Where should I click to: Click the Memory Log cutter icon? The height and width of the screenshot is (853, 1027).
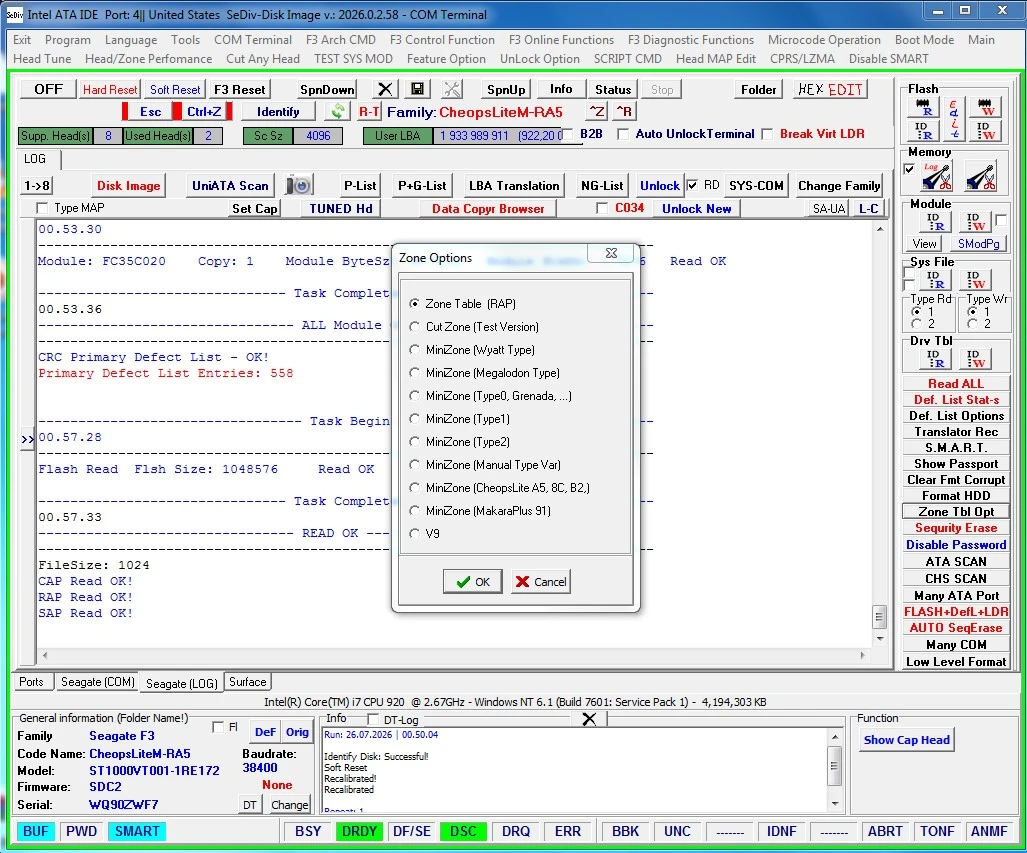(935, 176)
